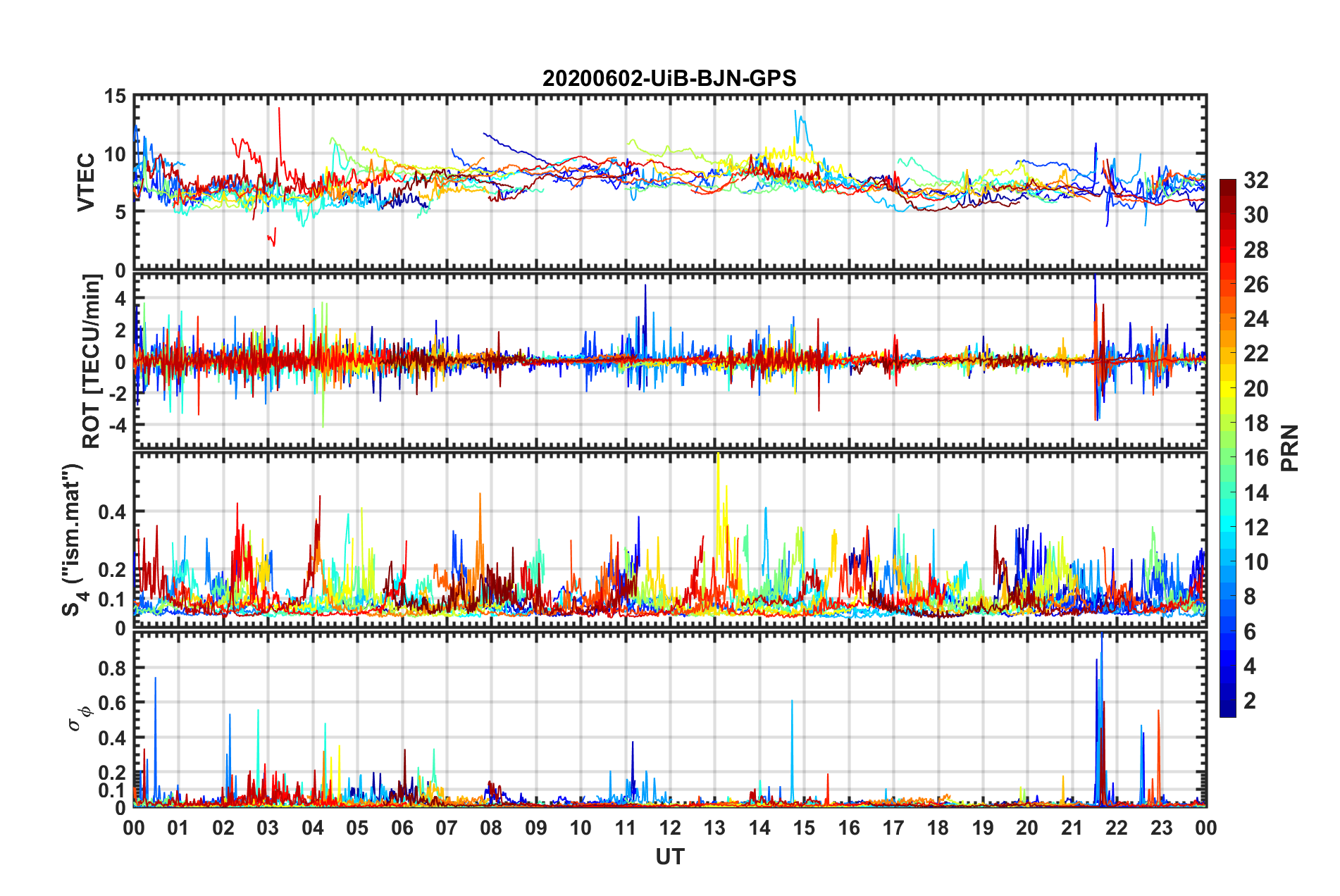Click hour label 21 on the UT axis

click(x=1072, y=828)
